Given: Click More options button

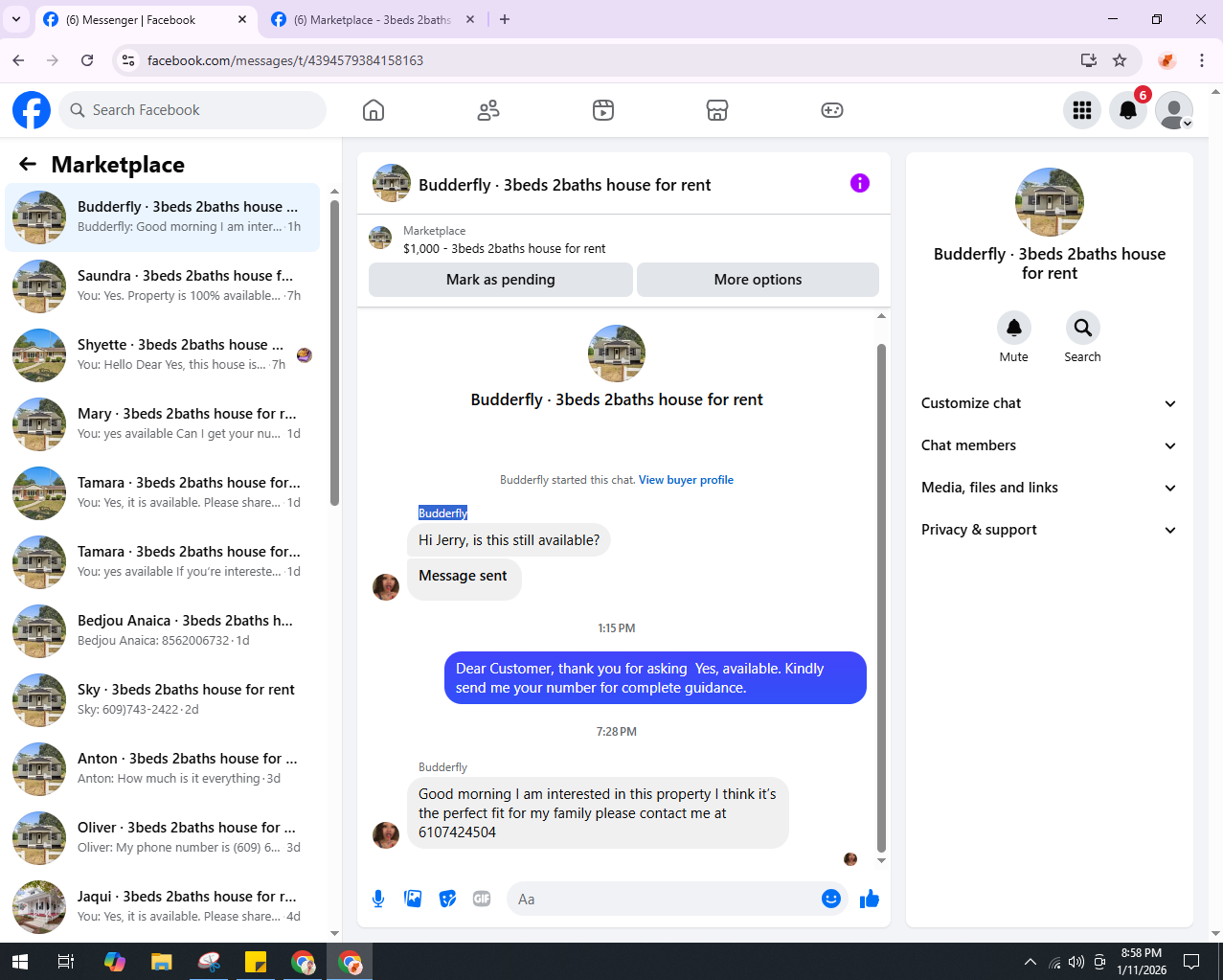Looking at the screenshot, I should 758,280.
